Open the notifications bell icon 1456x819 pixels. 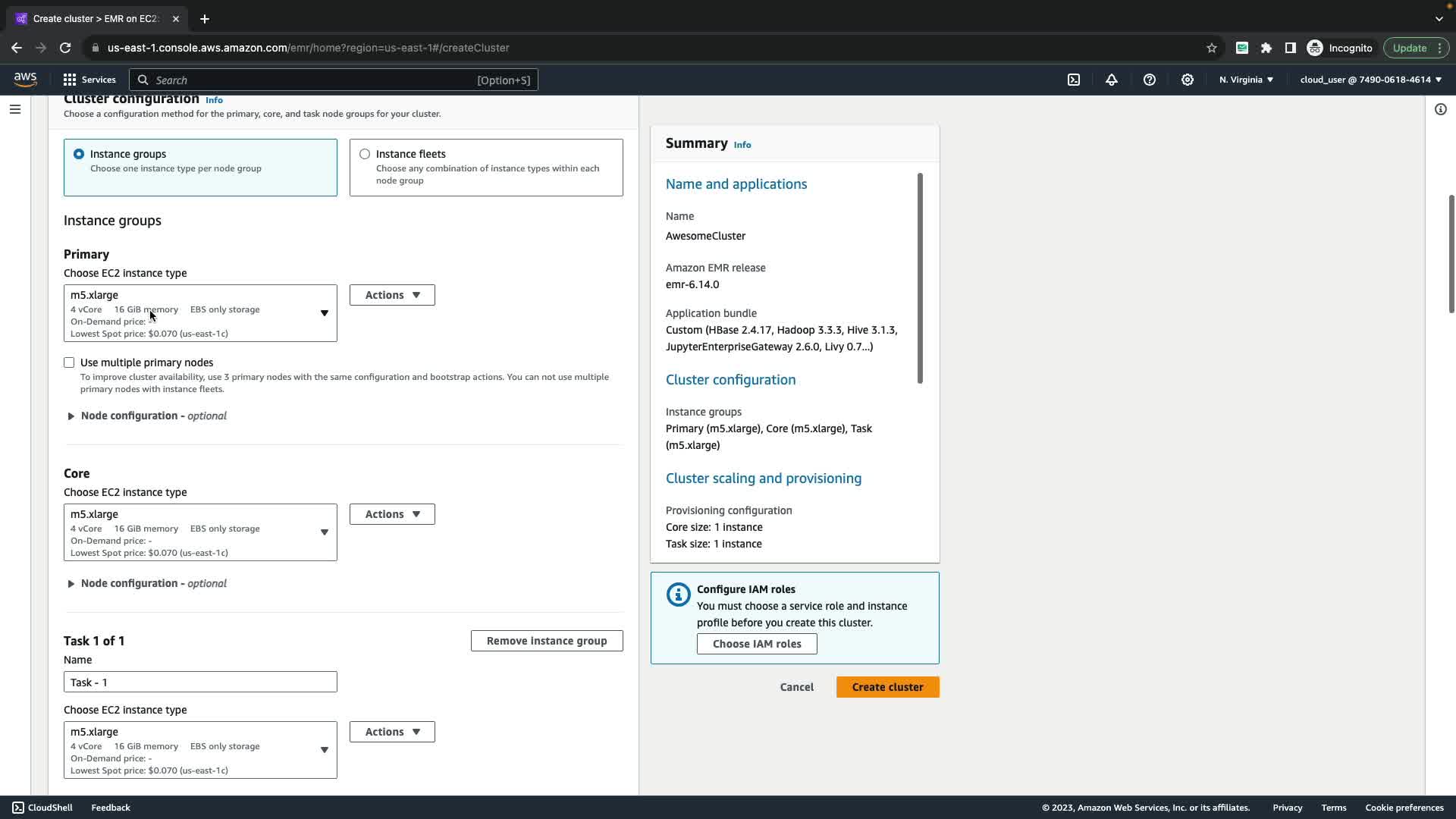[1112, 80]
